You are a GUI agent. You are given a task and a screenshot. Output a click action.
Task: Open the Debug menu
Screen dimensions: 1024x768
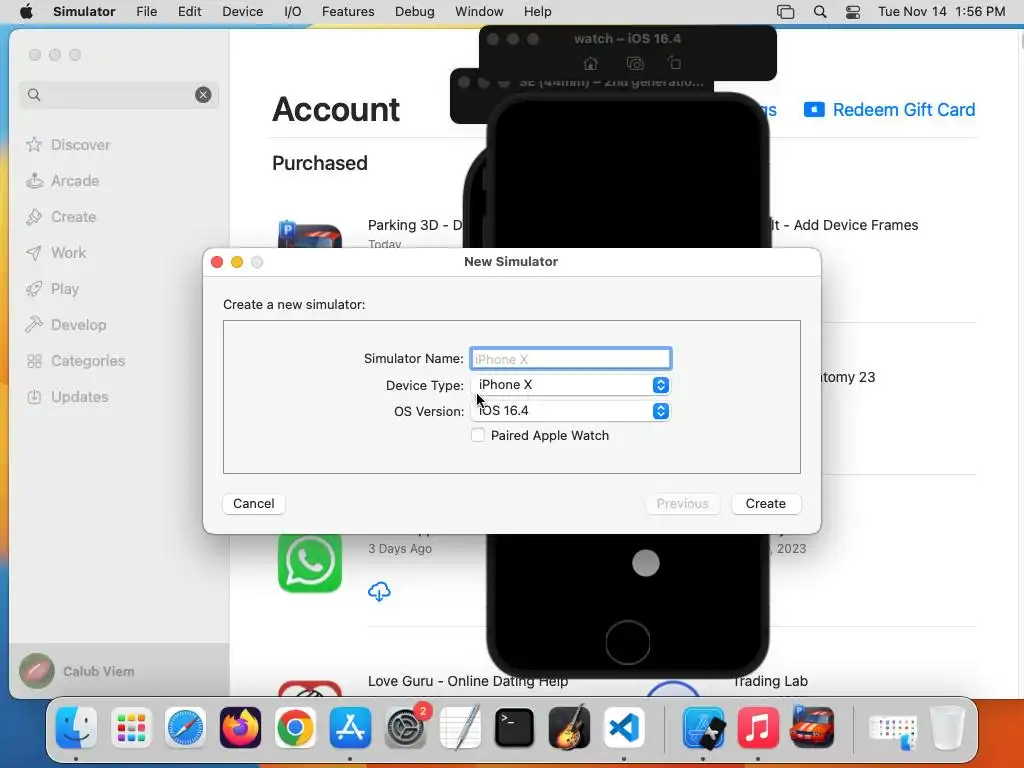pyautogui.click(x=415, y=12)
